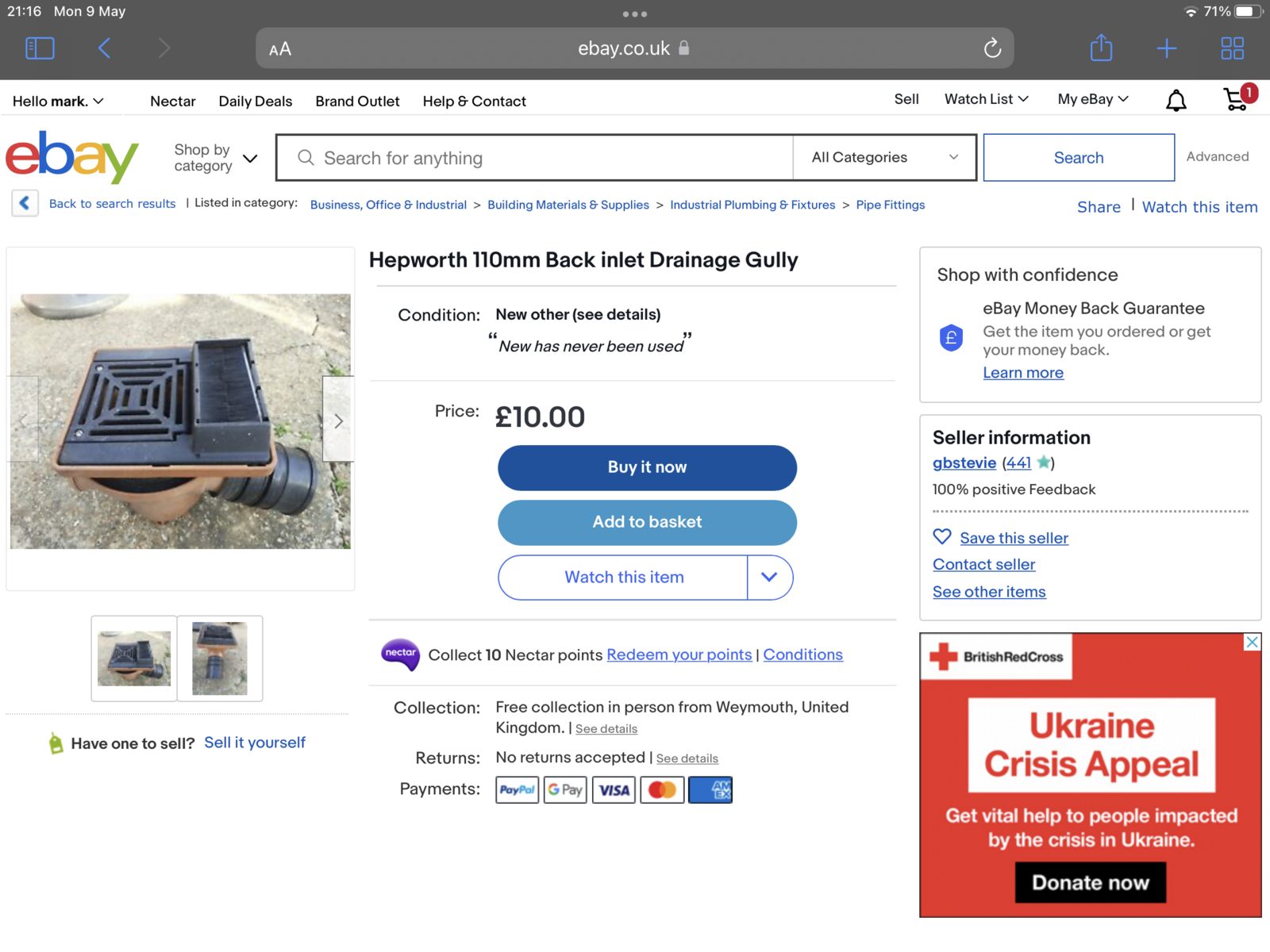Select the second product thumbnail image
The image size is (1270, 952).
click(220, 658)
